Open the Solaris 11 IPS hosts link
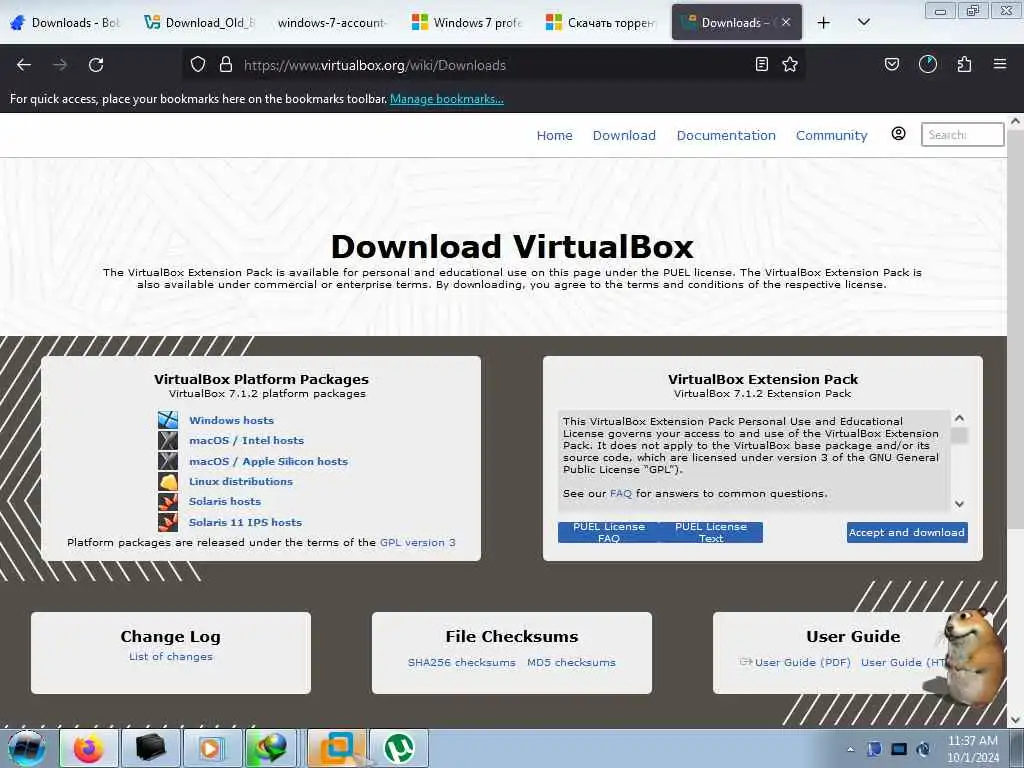1024x768 pixels. click(x=246, y=522)
